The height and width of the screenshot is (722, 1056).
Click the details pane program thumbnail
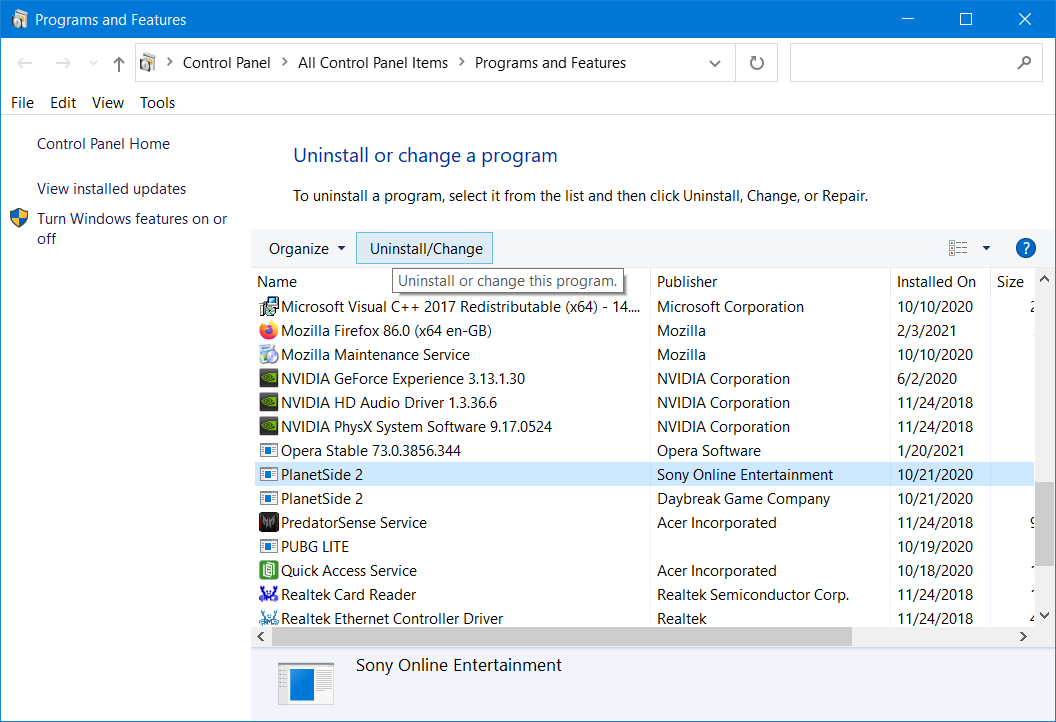(x=306, y=683)
